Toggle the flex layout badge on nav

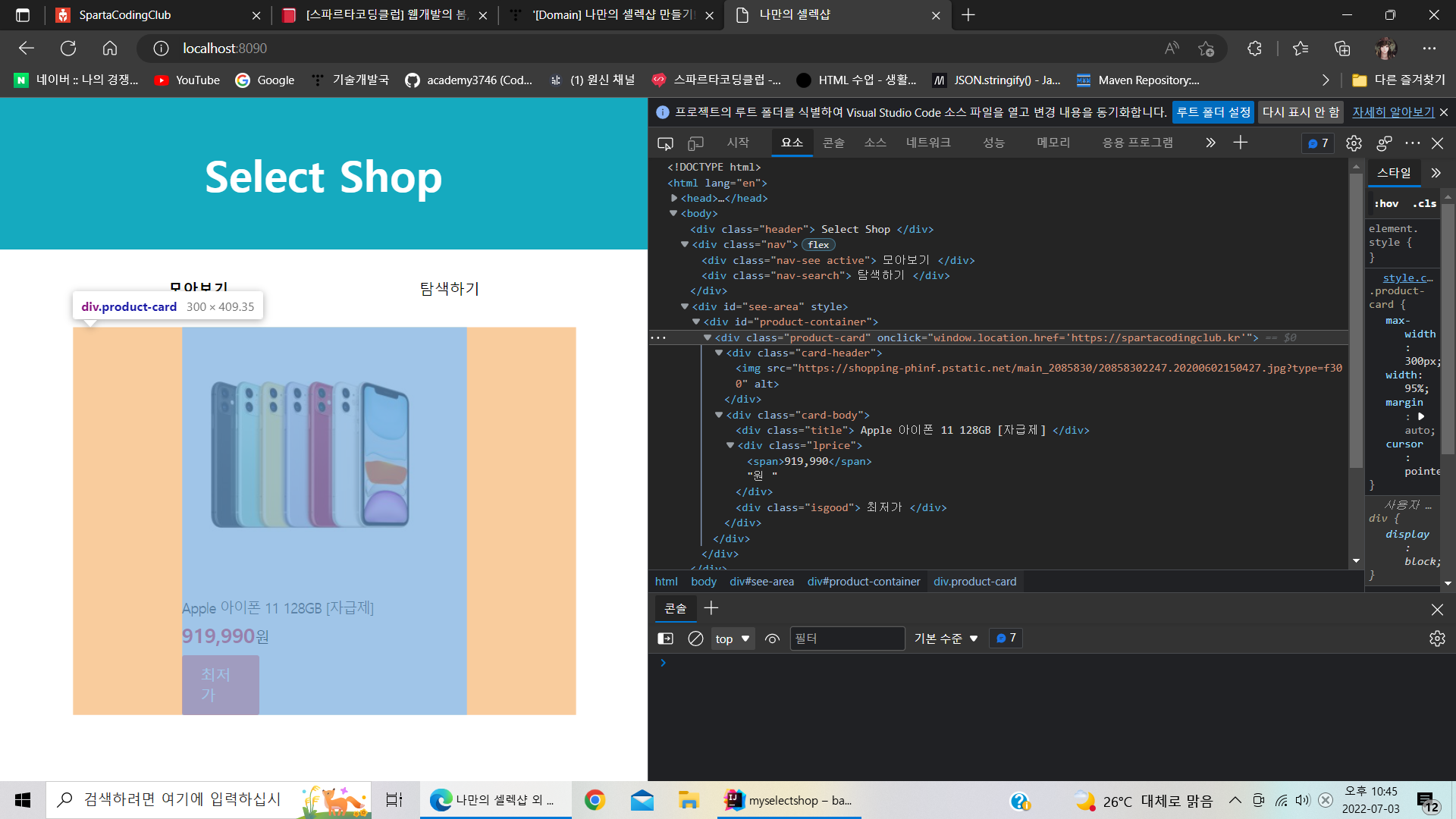click(818, 244)
